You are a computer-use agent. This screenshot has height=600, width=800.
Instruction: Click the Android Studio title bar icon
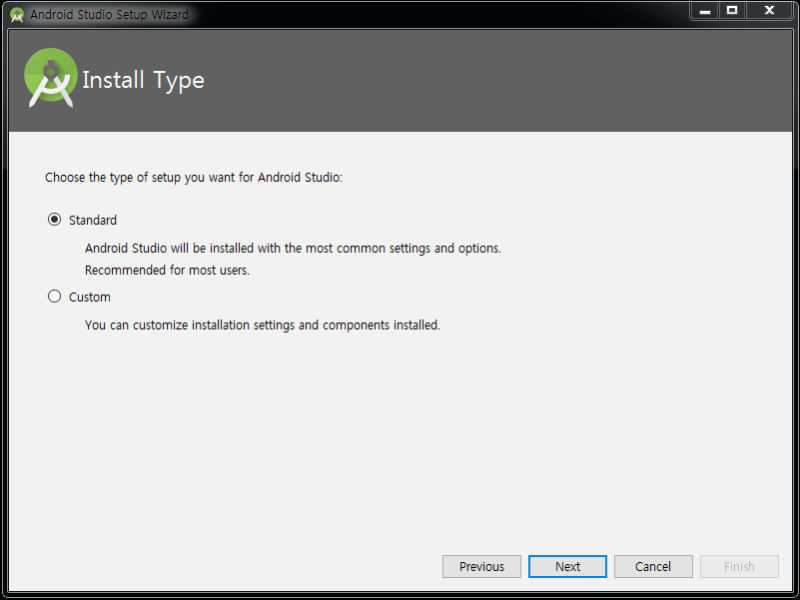17,15
